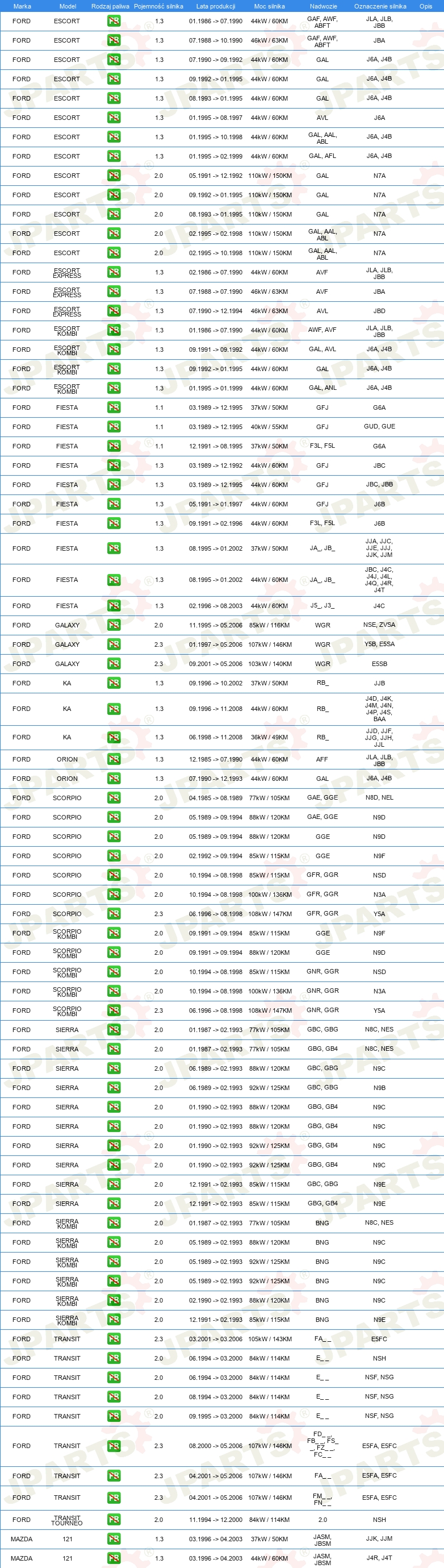Click fuel icon in Galaxy E5SB row
Viewport: 444px width, 1568px height.
tap(114, 664)
